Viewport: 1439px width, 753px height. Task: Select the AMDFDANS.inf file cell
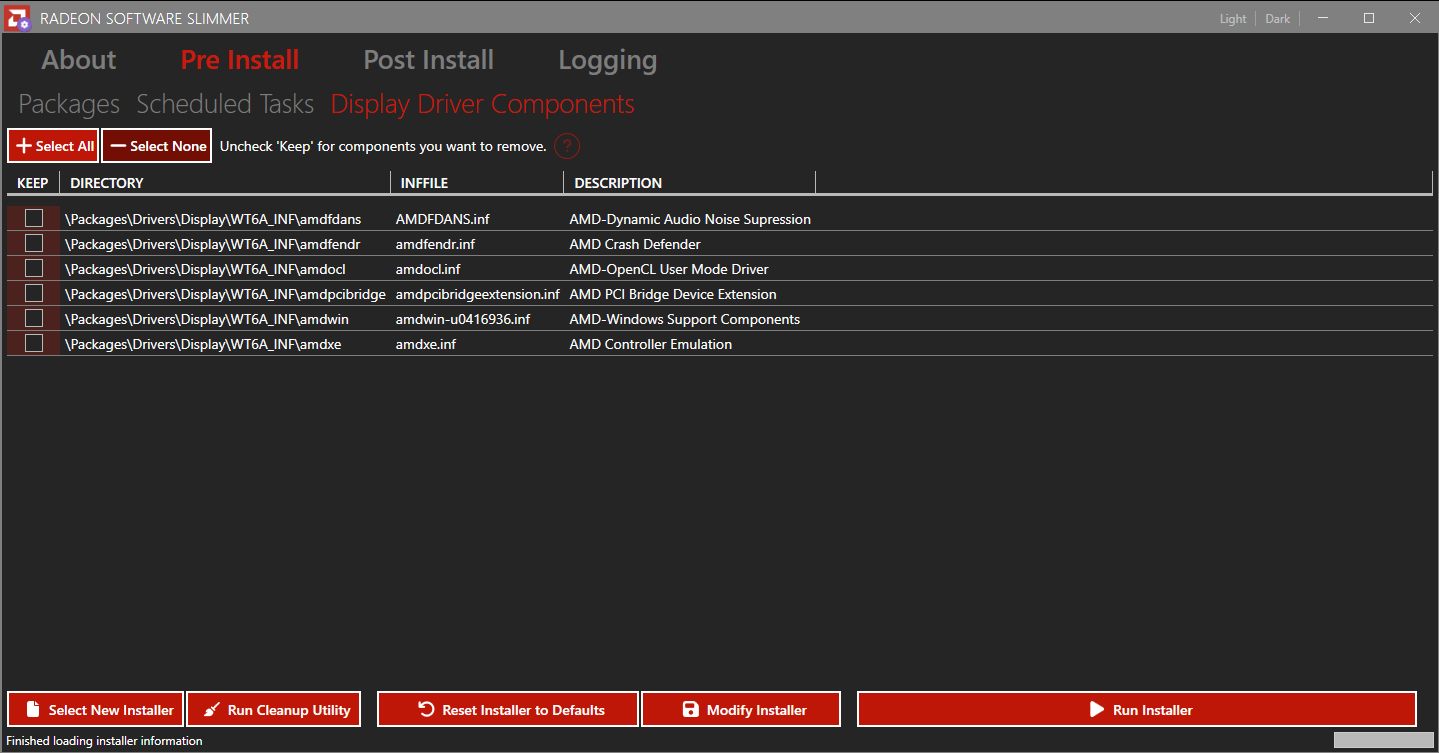[x=443, y=219]
